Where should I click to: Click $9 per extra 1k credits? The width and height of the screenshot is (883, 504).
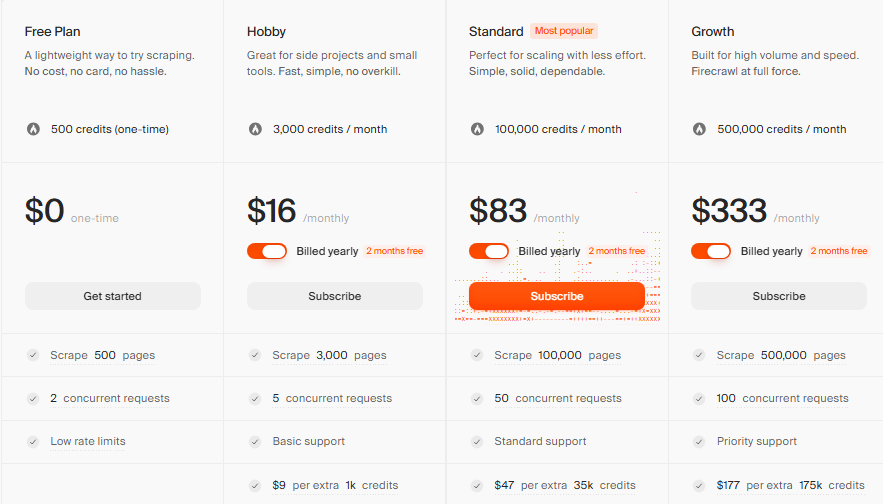[x=335, y=485]
